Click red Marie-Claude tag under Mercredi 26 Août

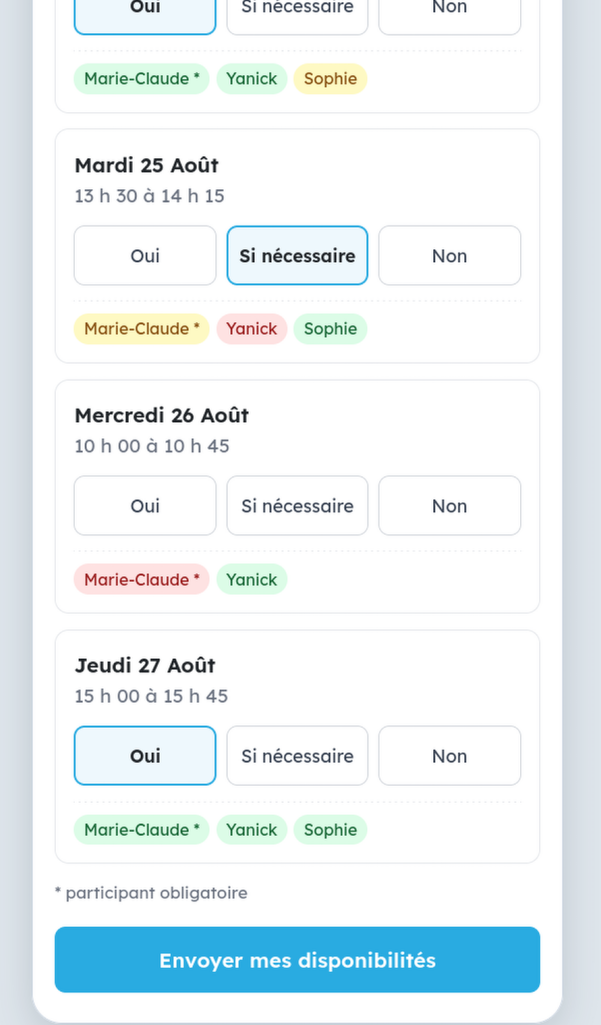click(x=141, y=580)
